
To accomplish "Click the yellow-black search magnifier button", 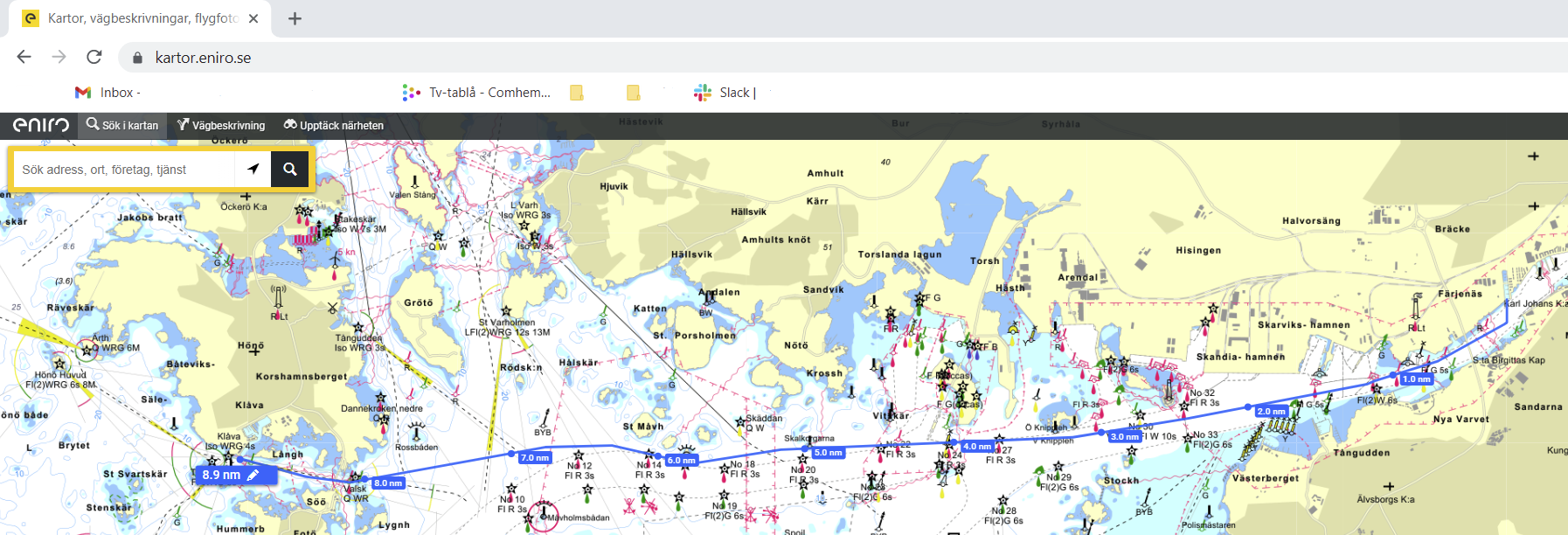I will (x=289, y=170).
